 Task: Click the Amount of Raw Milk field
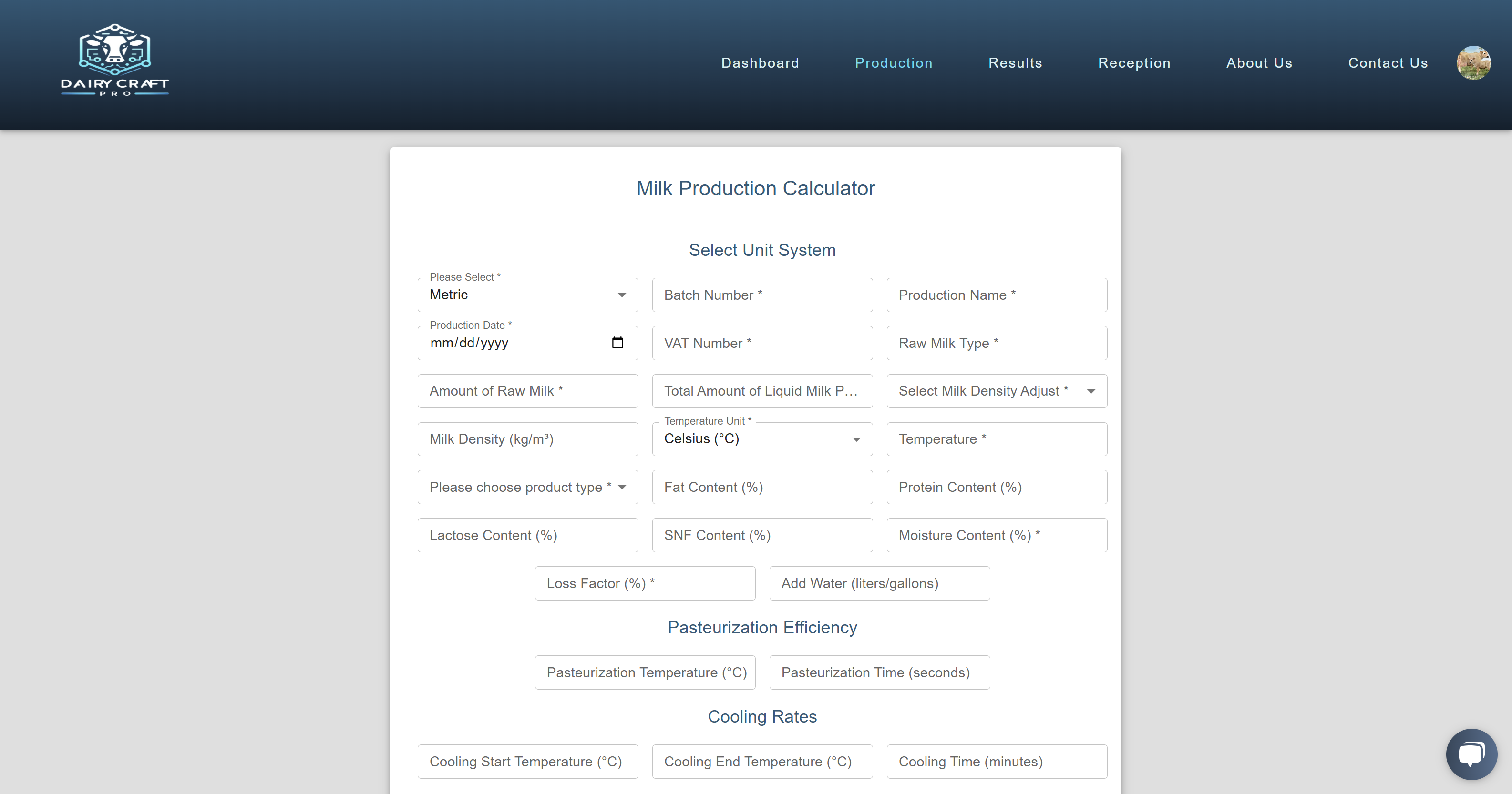527,391
